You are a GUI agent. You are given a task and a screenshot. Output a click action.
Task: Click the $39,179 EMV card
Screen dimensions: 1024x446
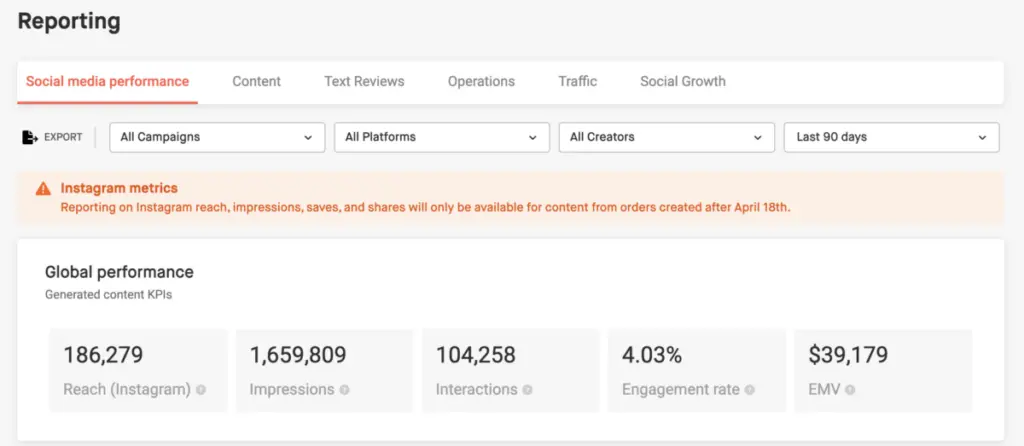tap(882, 370)
